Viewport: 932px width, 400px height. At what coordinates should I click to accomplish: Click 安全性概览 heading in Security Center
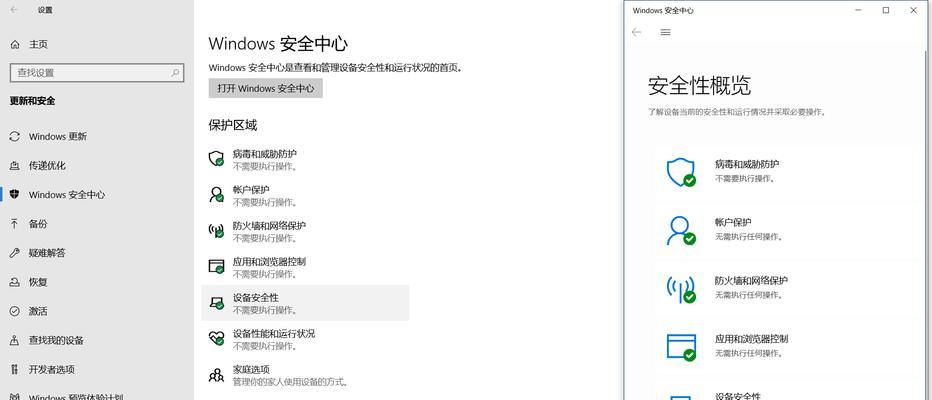699,86
